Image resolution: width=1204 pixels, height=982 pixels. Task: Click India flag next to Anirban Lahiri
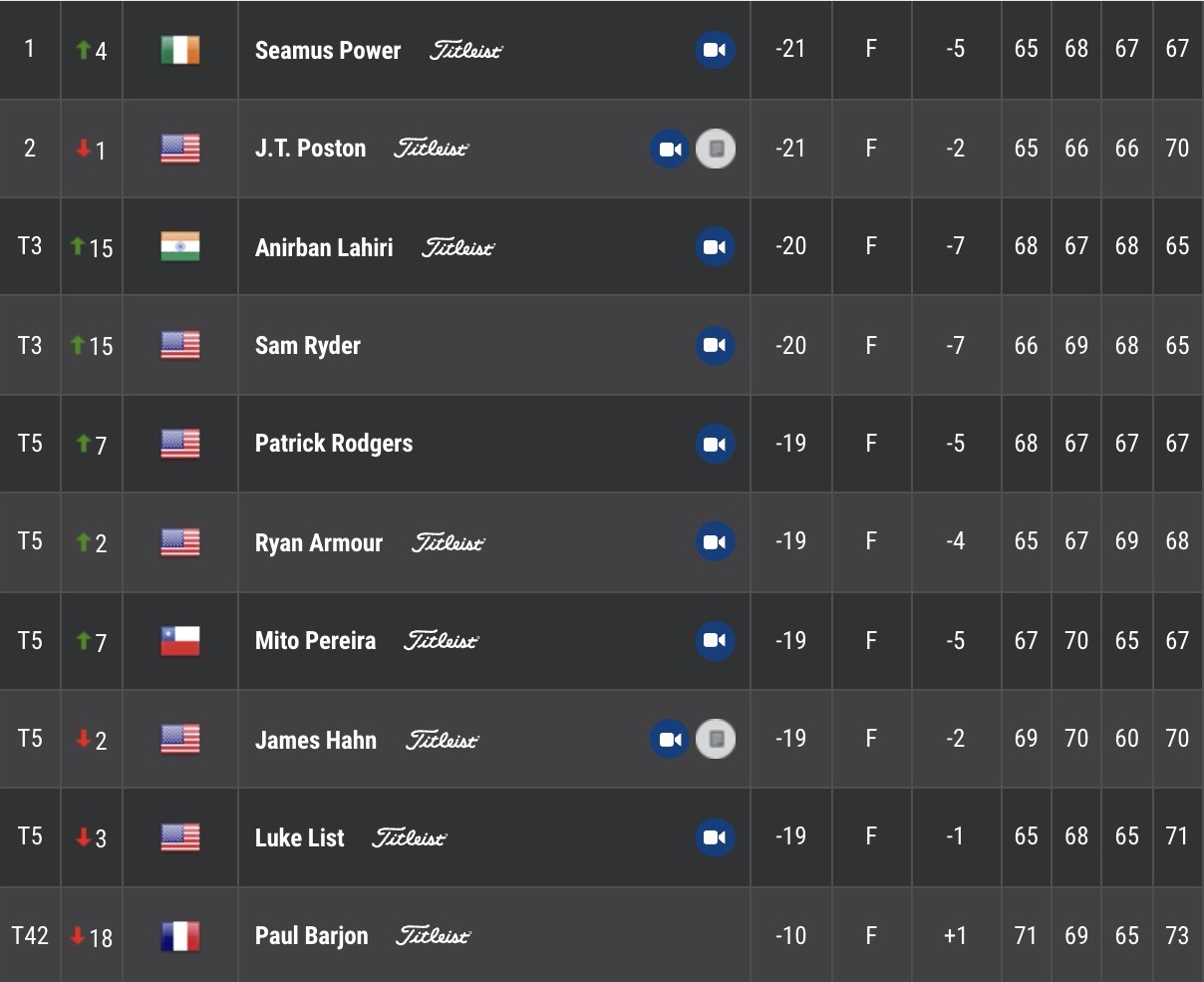coord(180,247)
